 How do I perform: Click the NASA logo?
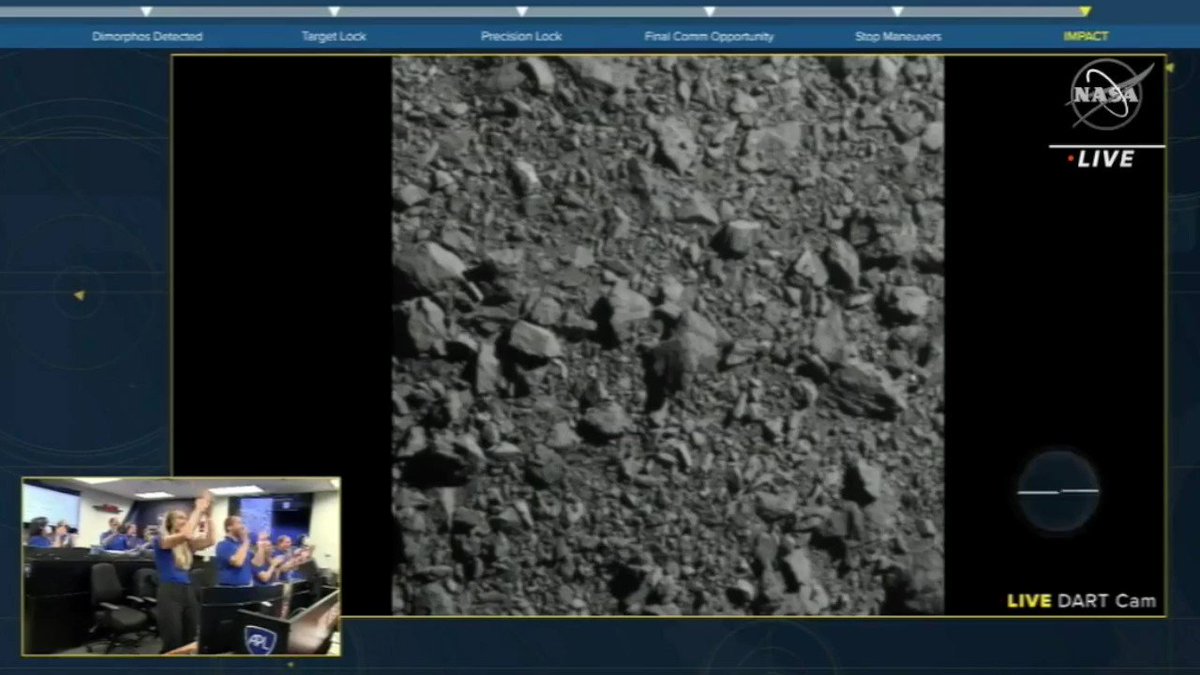point(1108,95)
